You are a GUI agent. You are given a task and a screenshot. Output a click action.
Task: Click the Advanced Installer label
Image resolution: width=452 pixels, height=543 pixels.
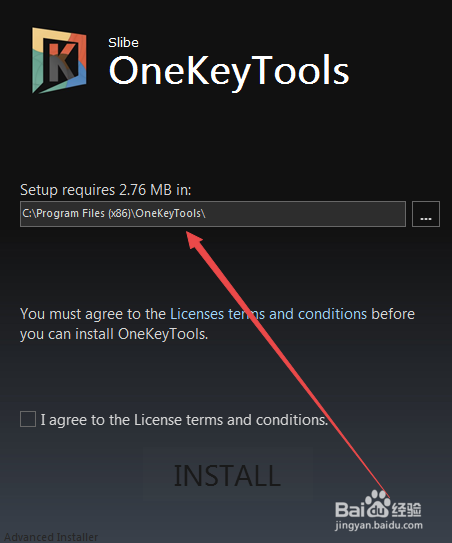51,537
